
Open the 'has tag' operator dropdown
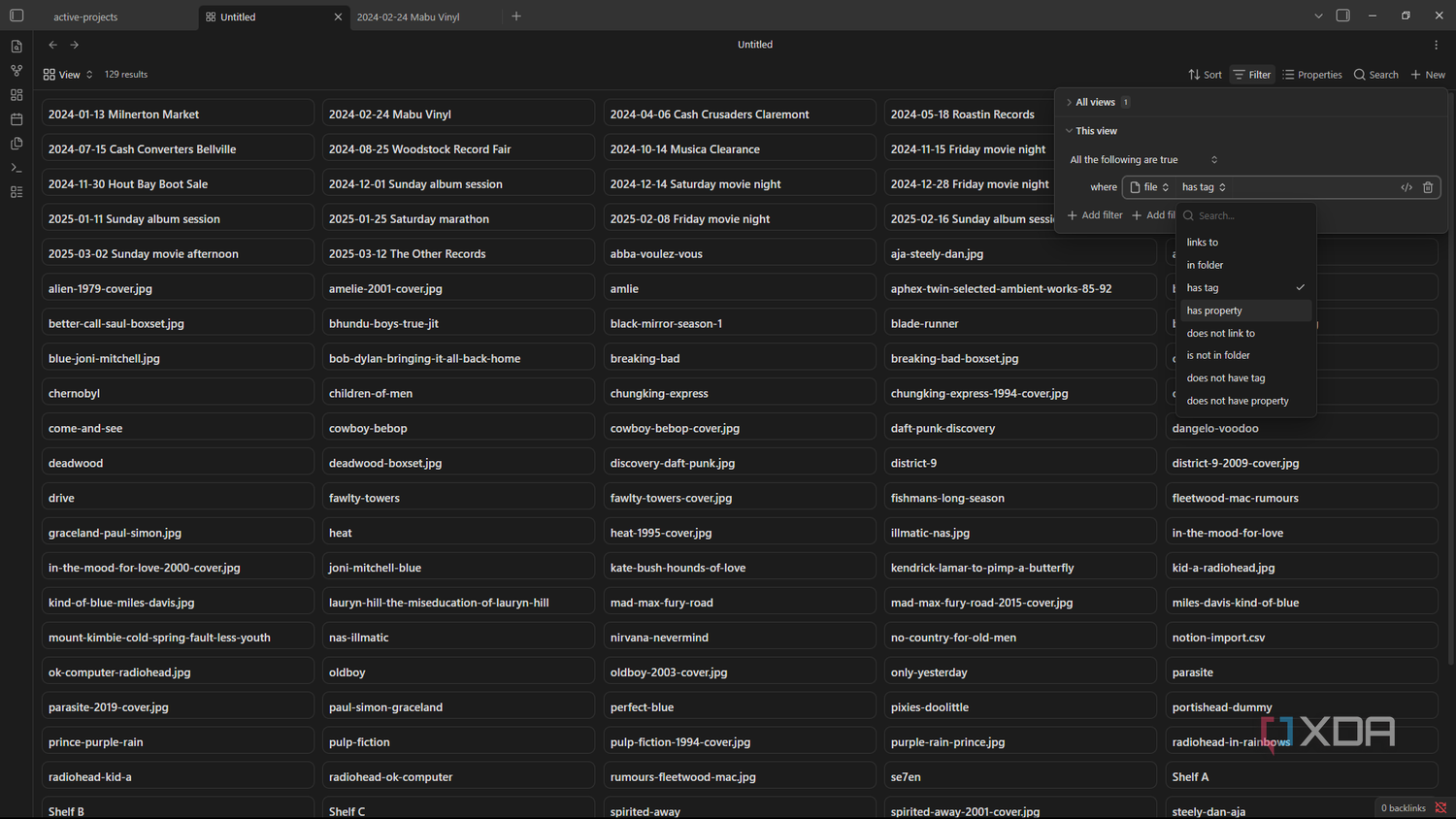1204,187
